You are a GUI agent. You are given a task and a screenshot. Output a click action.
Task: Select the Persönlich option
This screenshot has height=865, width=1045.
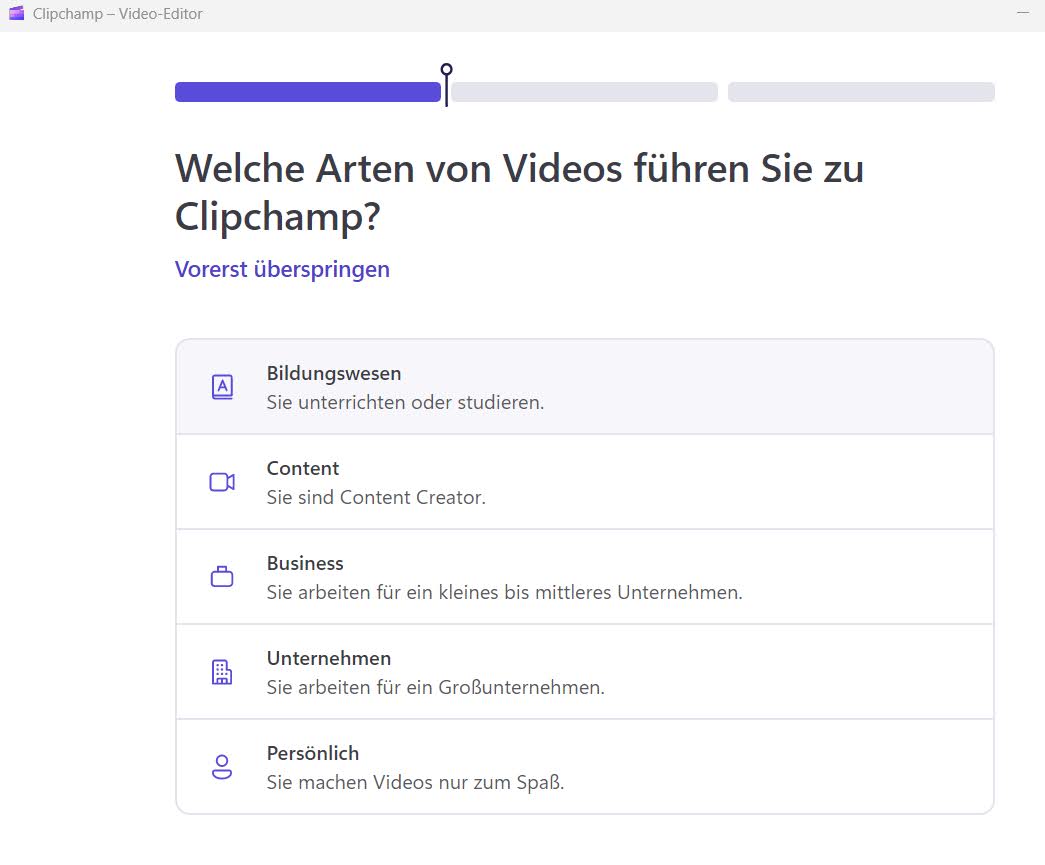pos(584,766)
